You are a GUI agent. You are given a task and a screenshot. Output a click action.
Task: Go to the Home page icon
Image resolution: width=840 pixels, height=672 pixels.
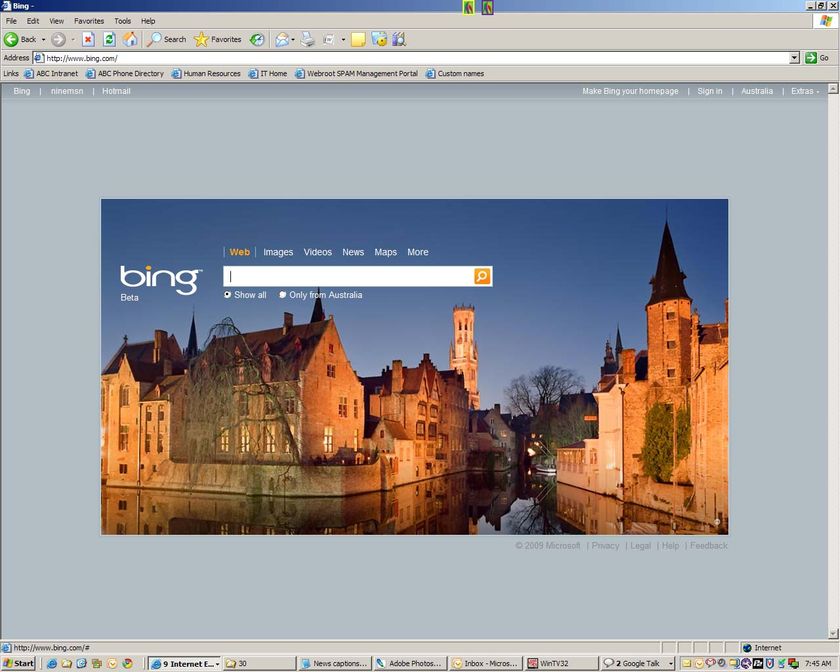pos(129,39)
